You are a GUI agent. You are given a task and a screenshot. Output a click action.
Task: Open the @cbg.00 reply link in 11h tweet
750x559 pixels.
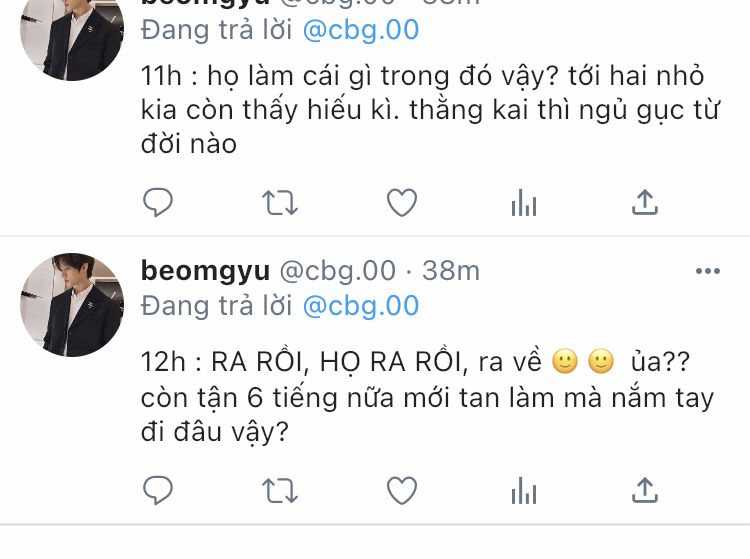click(361, 30)
